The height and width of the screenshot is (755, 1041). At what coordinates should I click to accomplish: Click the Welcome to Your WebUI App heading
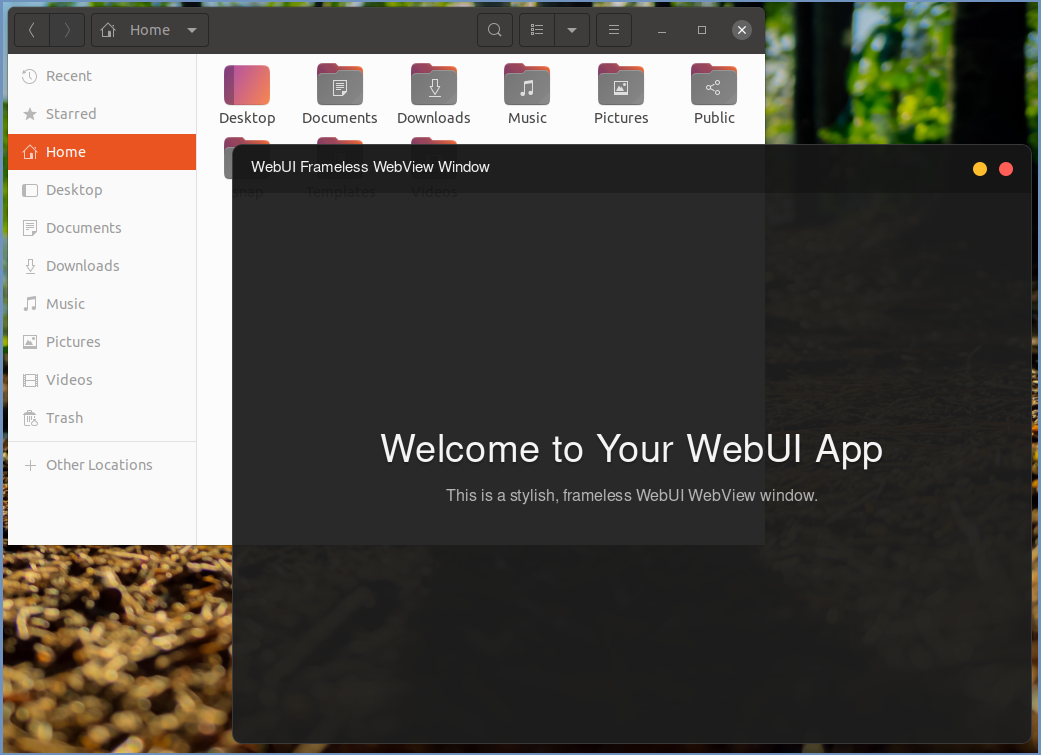coord(631,449)
